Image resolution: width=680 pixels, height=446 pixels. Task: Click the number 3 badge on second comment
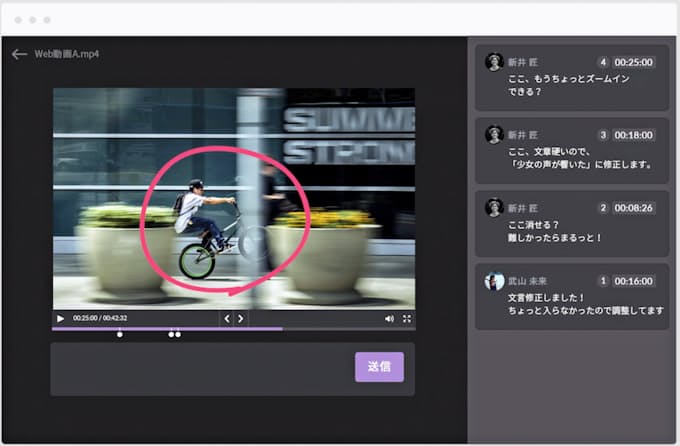[x=603, y=135]
